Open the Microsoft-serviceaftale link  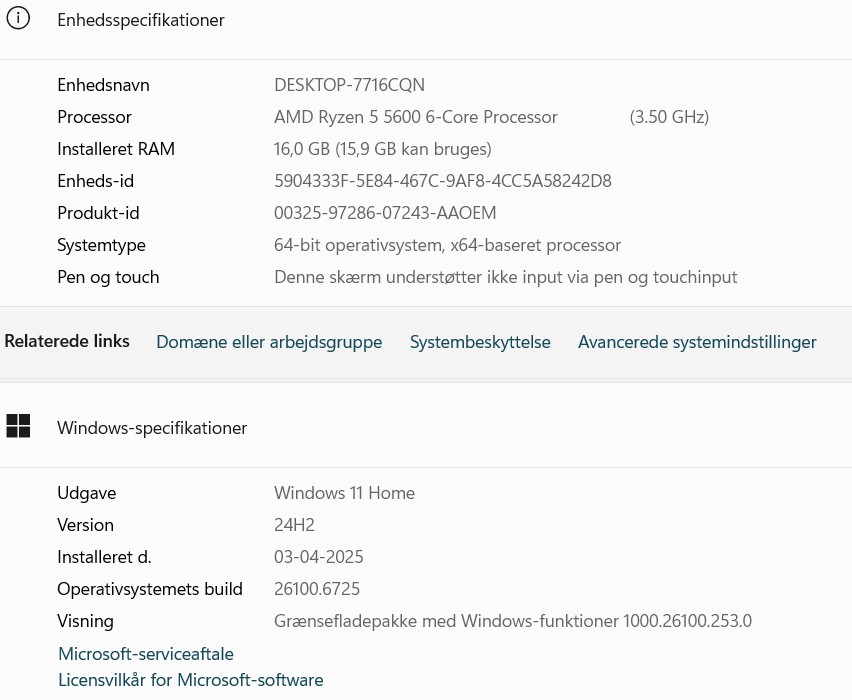pos(145,653)
